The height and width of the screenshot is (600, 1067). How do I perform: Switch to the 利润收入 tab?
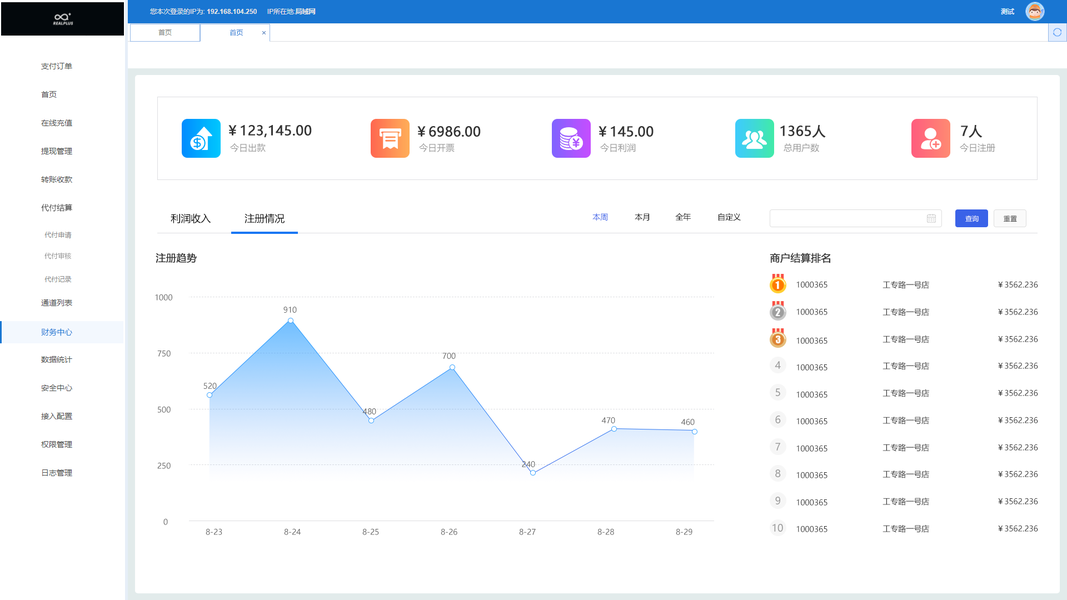pos(191,218)
